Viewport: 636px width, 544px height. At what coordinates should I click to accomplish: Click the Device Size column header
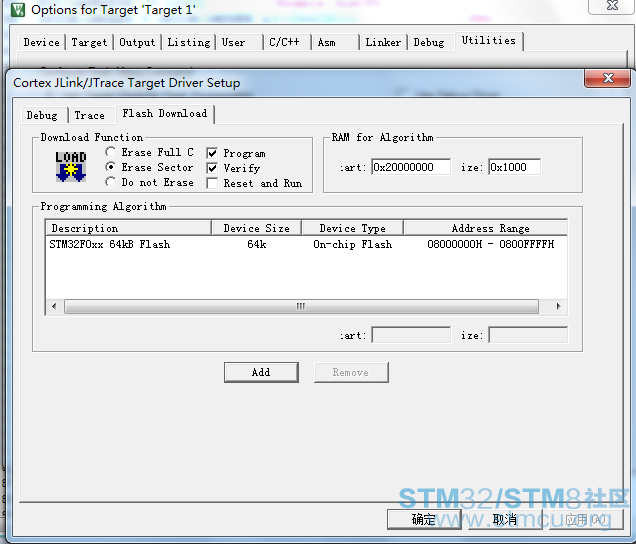[256, 228]
